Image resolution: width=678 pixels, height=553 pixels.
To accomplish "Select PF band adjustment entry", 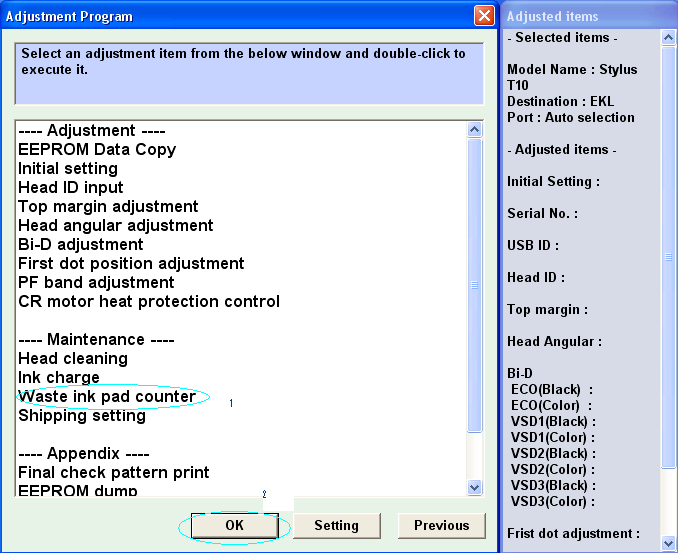I will (96, 282).
